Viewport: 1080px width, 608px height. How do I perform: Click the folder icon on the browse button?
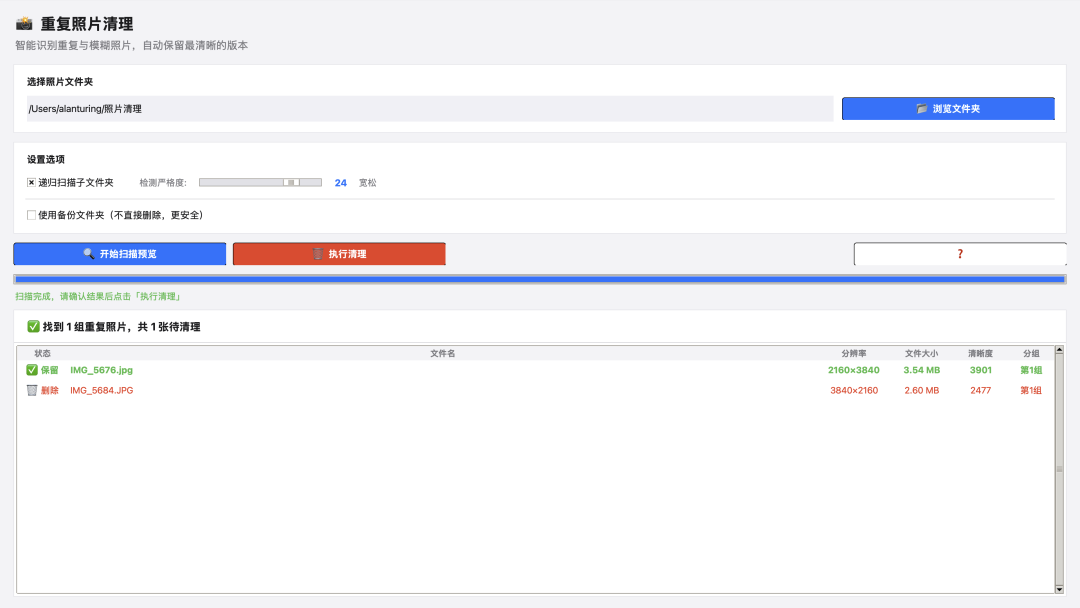coord(922,109)
